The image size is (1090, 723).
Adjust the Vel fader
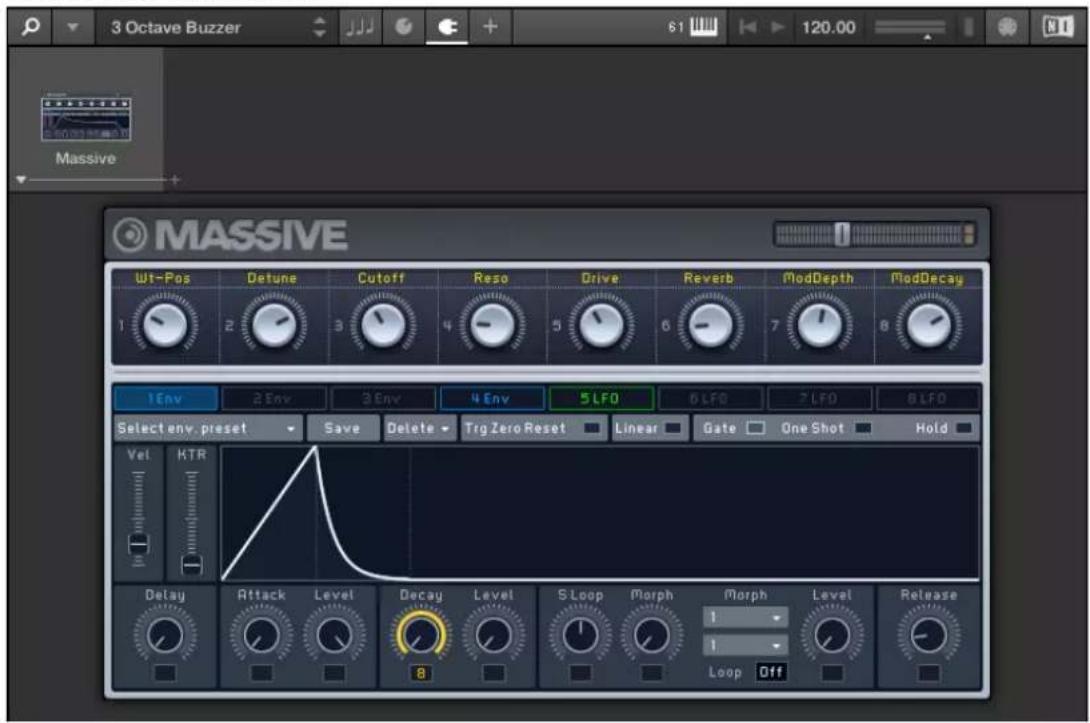point(138,544)
